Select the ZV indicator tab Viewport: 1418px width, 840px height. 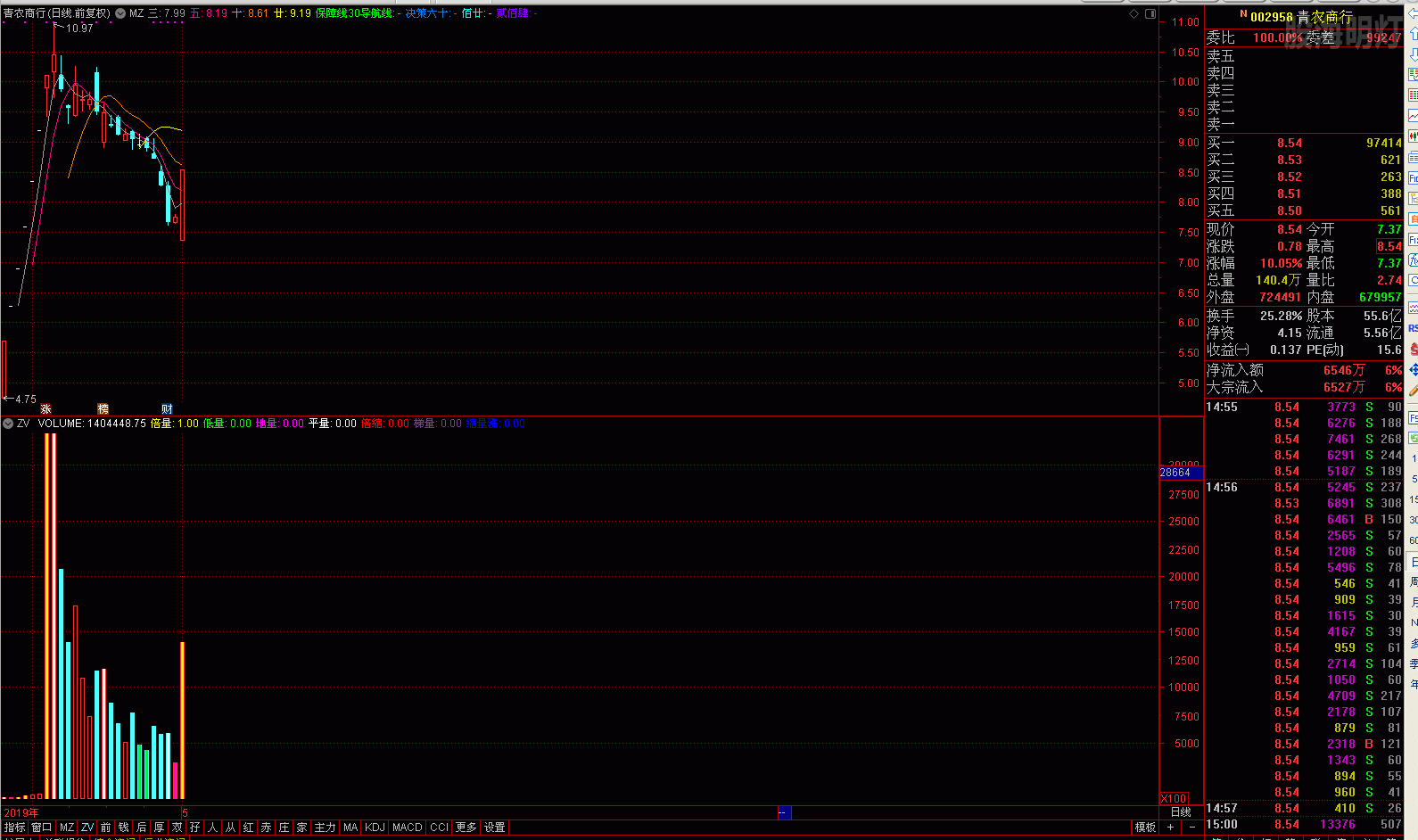[87, 828]
